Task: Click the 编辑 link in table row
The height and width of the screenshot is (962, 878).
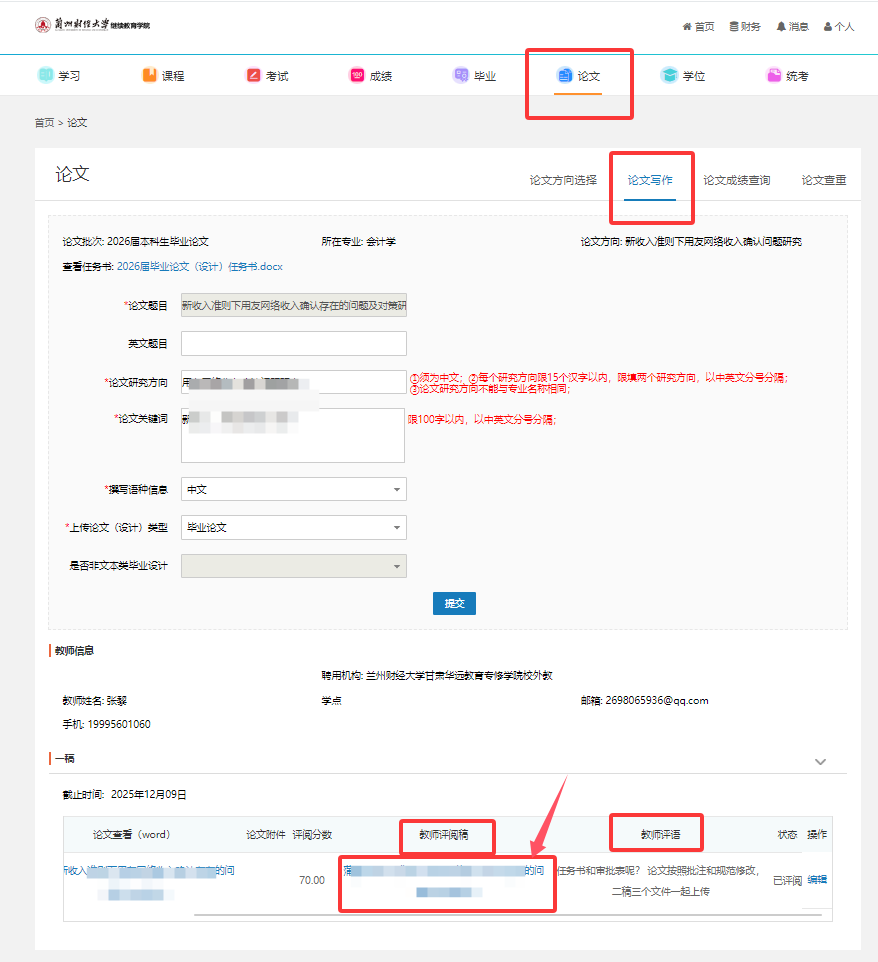Action: (817, 880)
